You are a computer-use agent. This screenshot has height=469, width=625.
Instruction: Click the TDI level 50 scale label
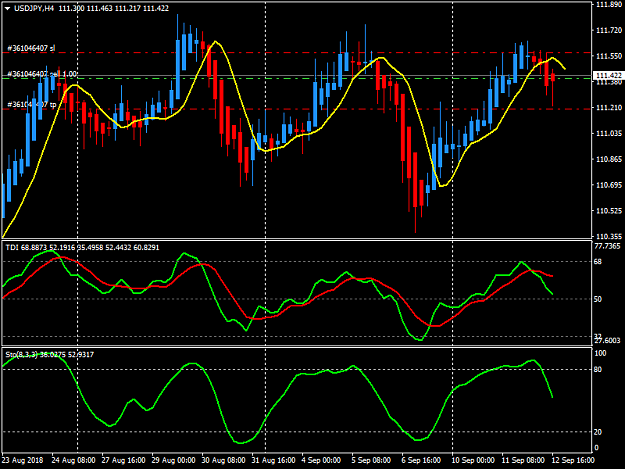(597, 299)
